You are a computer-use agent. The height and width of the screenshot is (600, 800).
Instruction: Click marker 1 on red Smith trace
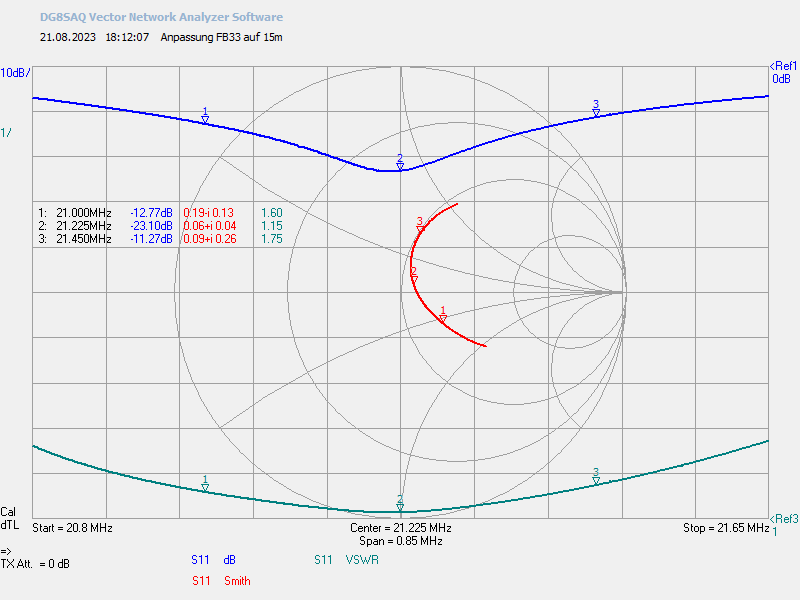point(443,314)
